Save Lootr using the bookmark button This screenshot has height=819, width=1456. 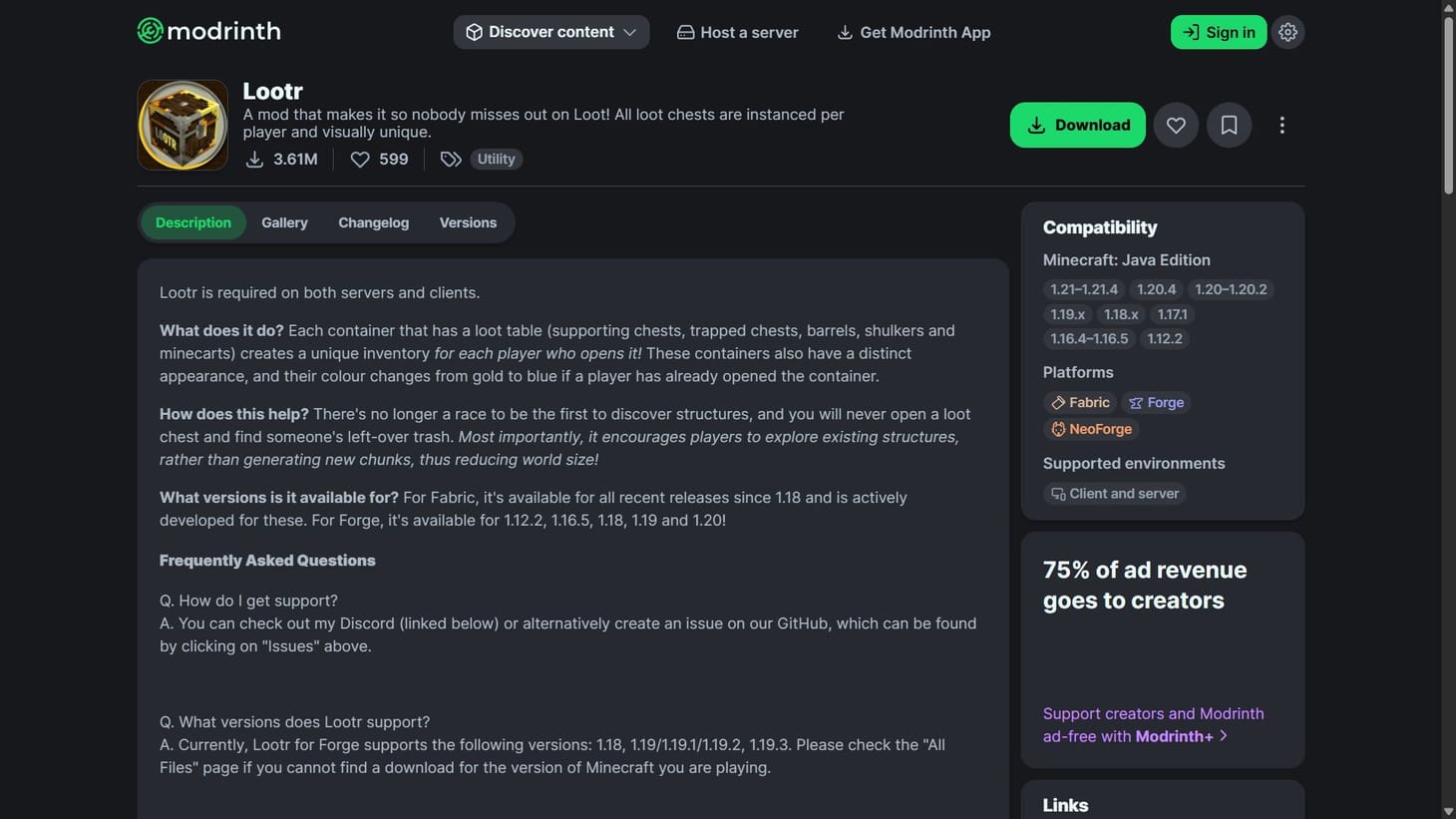coord(1229,125)
